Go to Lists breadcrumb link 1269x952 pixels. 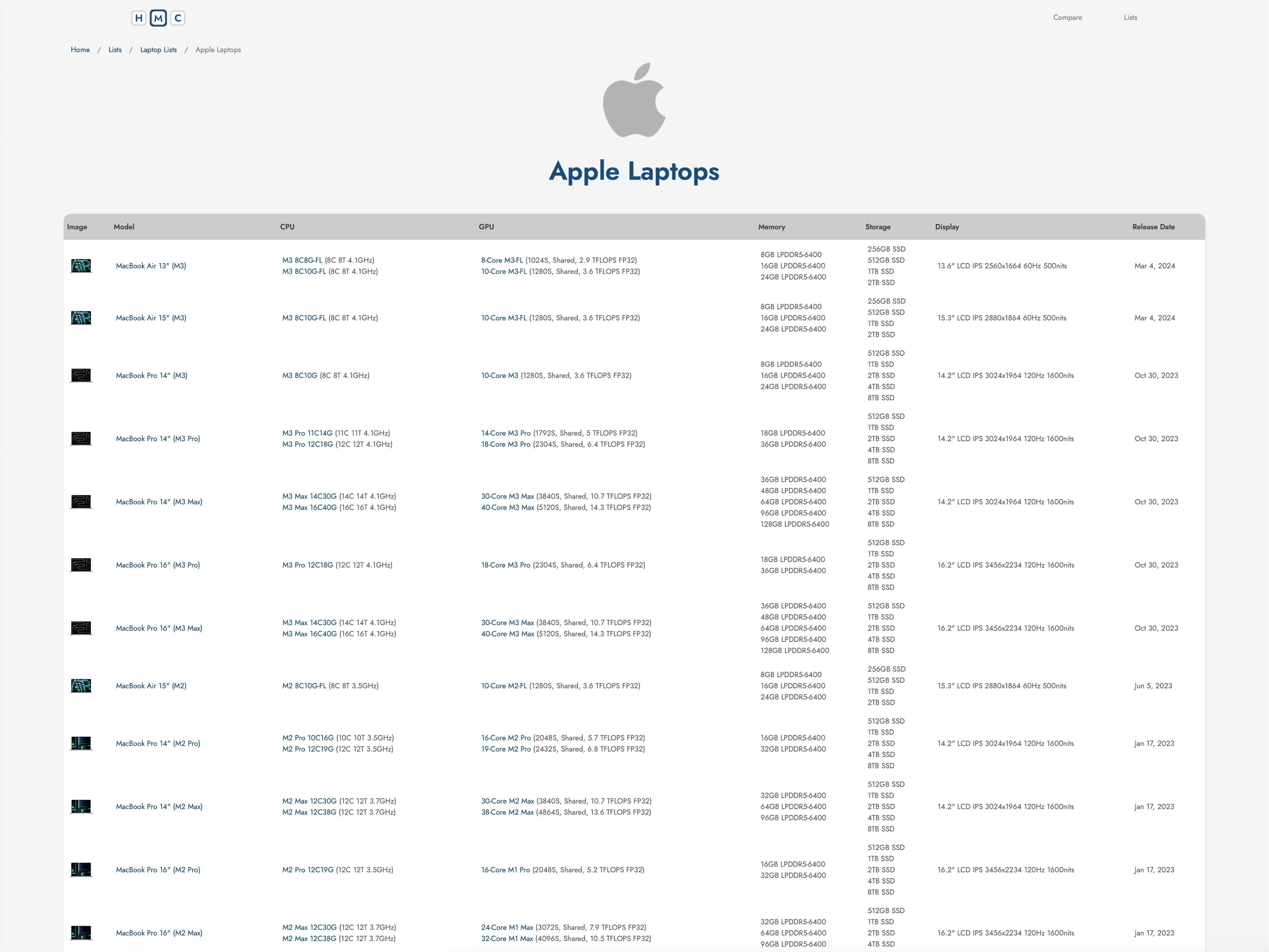(x=115, y=50)
